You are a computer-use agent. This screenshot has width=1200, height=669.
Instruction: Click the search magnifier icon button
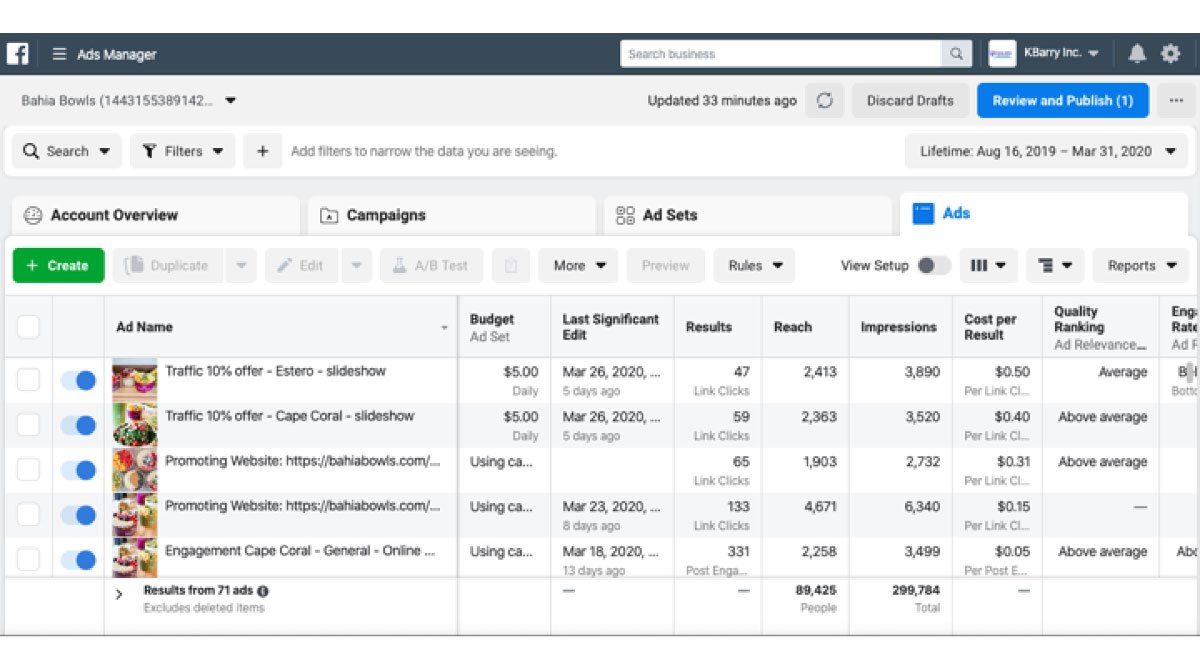point(956,54)
